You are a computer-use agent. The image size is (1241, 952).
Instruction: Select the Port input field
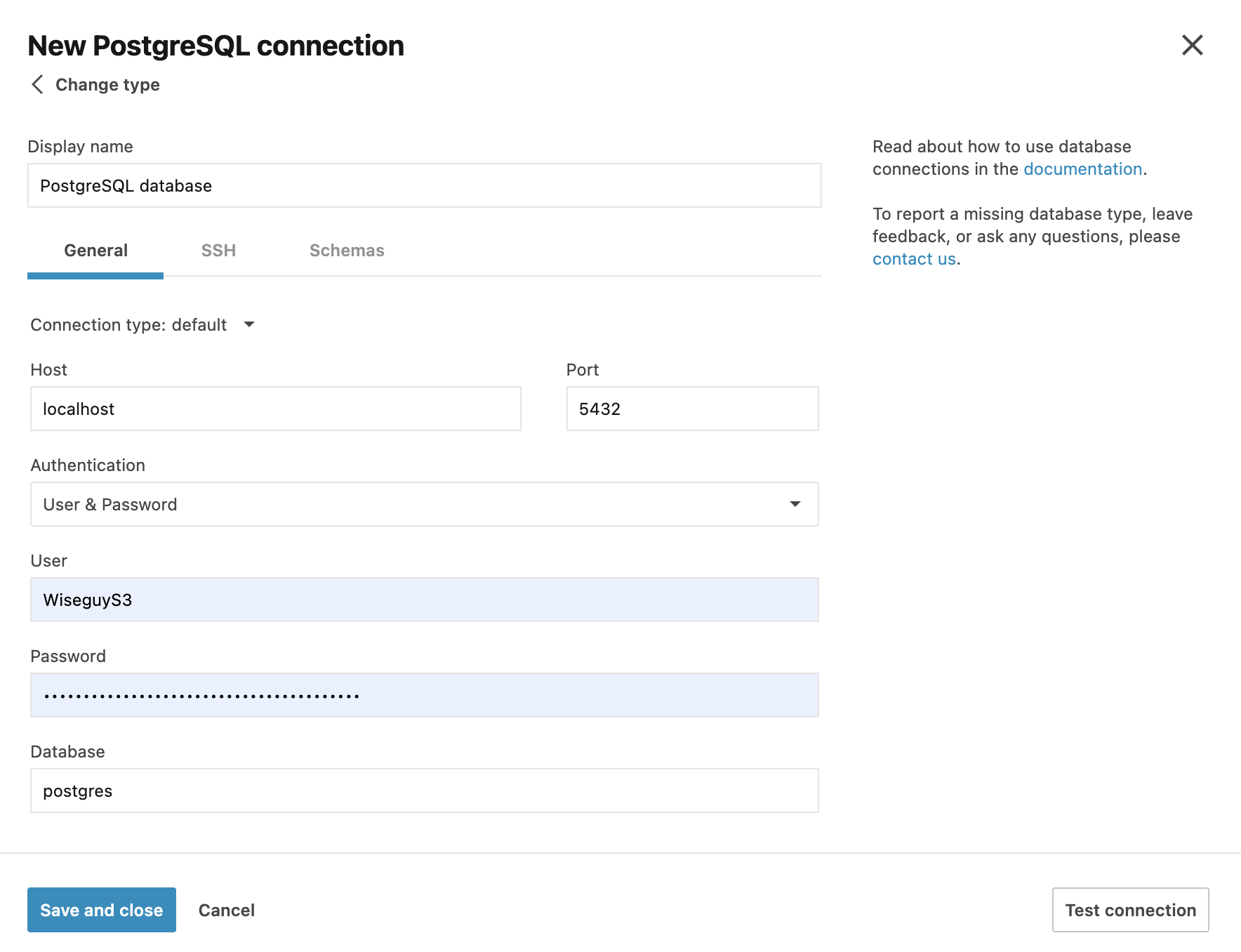point(692,409)
